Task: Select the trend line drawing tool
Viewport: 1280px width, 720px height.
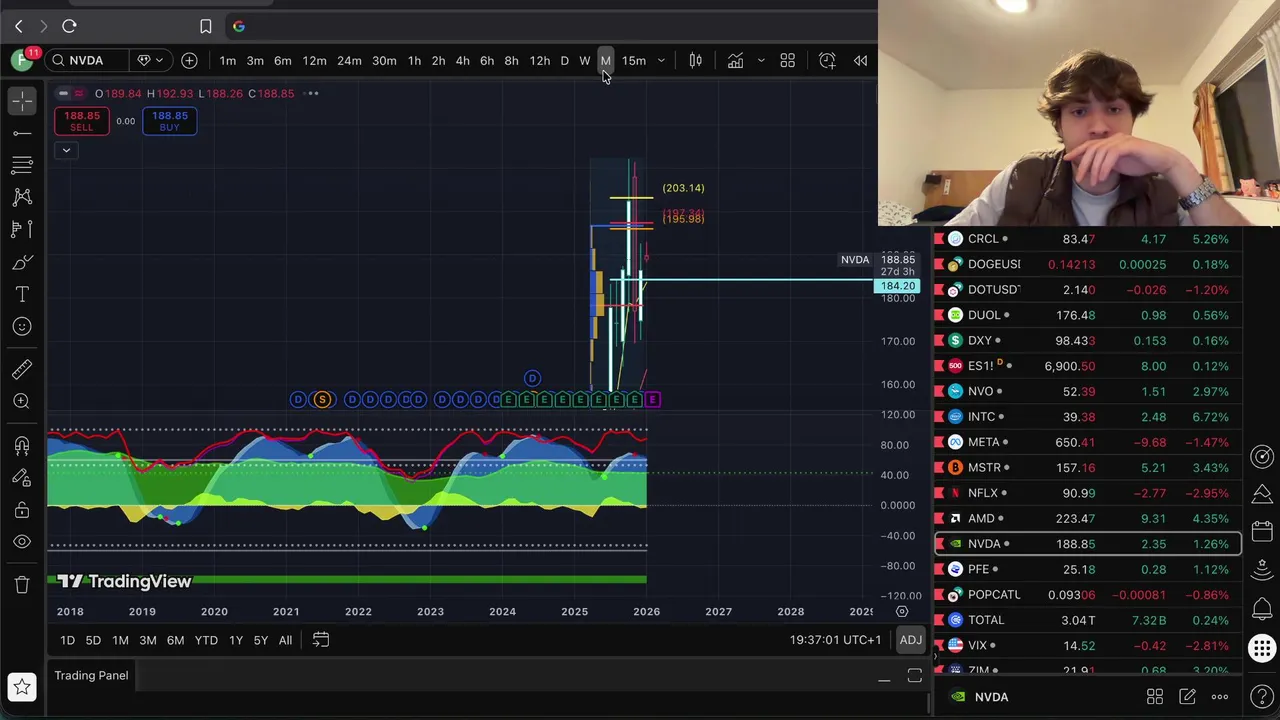Action: [x=22, y=132]
